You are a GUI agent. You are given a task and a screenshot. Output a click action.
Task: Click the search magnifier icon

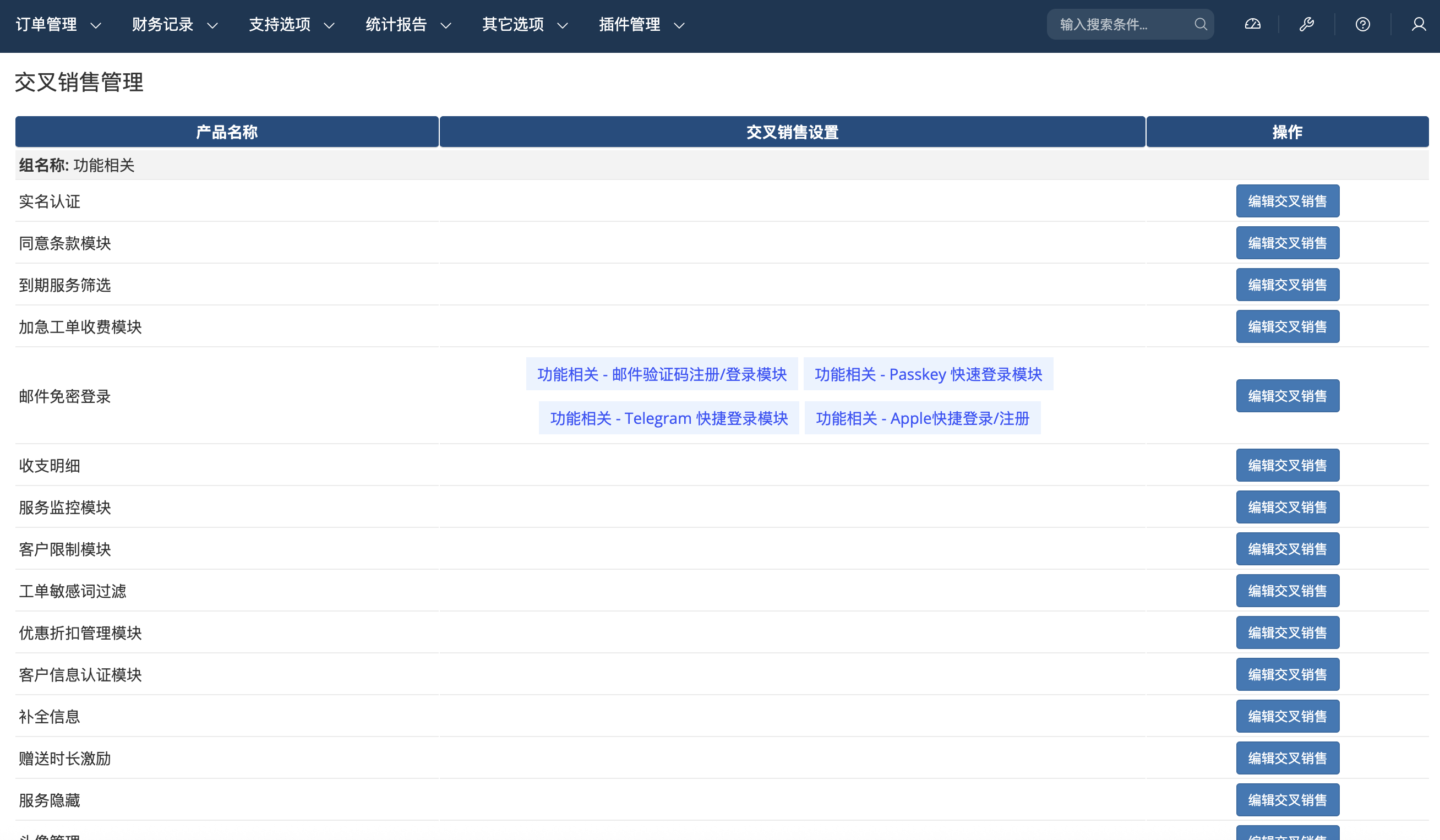click(x=1201, y=25)
